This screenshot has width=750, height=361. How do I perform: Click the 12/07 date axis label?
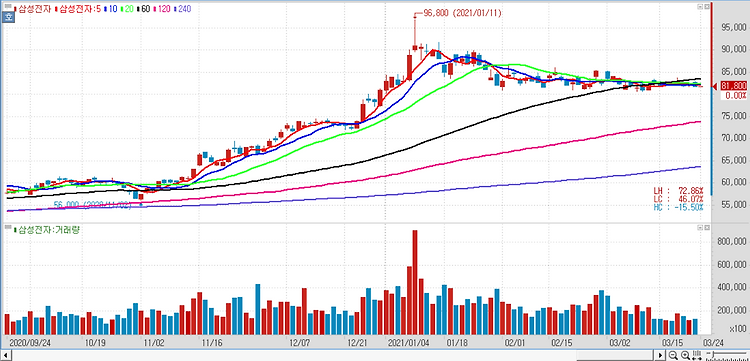[300, 343]
